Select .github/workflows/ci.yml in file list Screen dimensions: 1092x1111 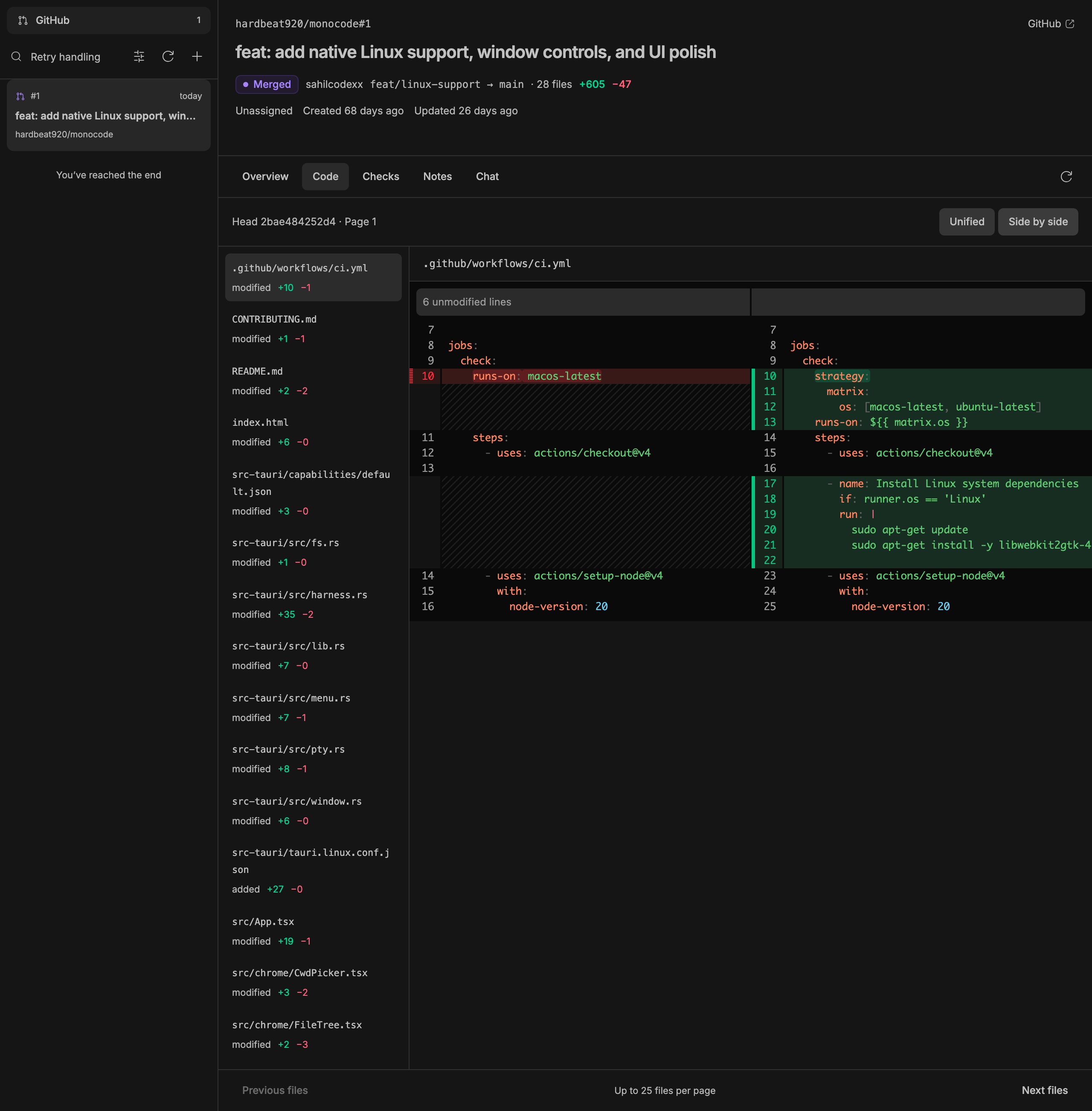coord(313,278)
